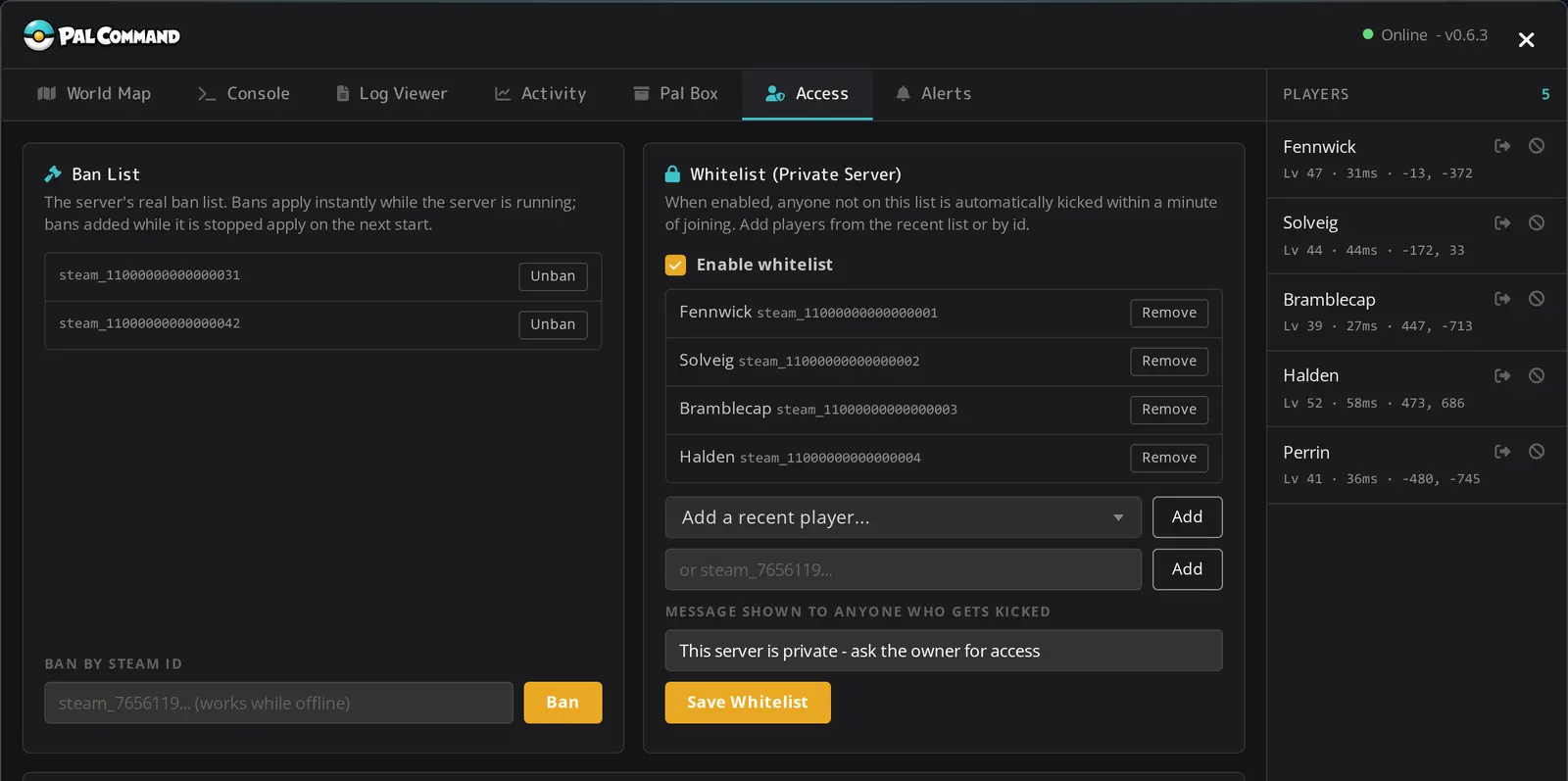
Task: Ban Perrin with the block icon
Action: 1537,452
